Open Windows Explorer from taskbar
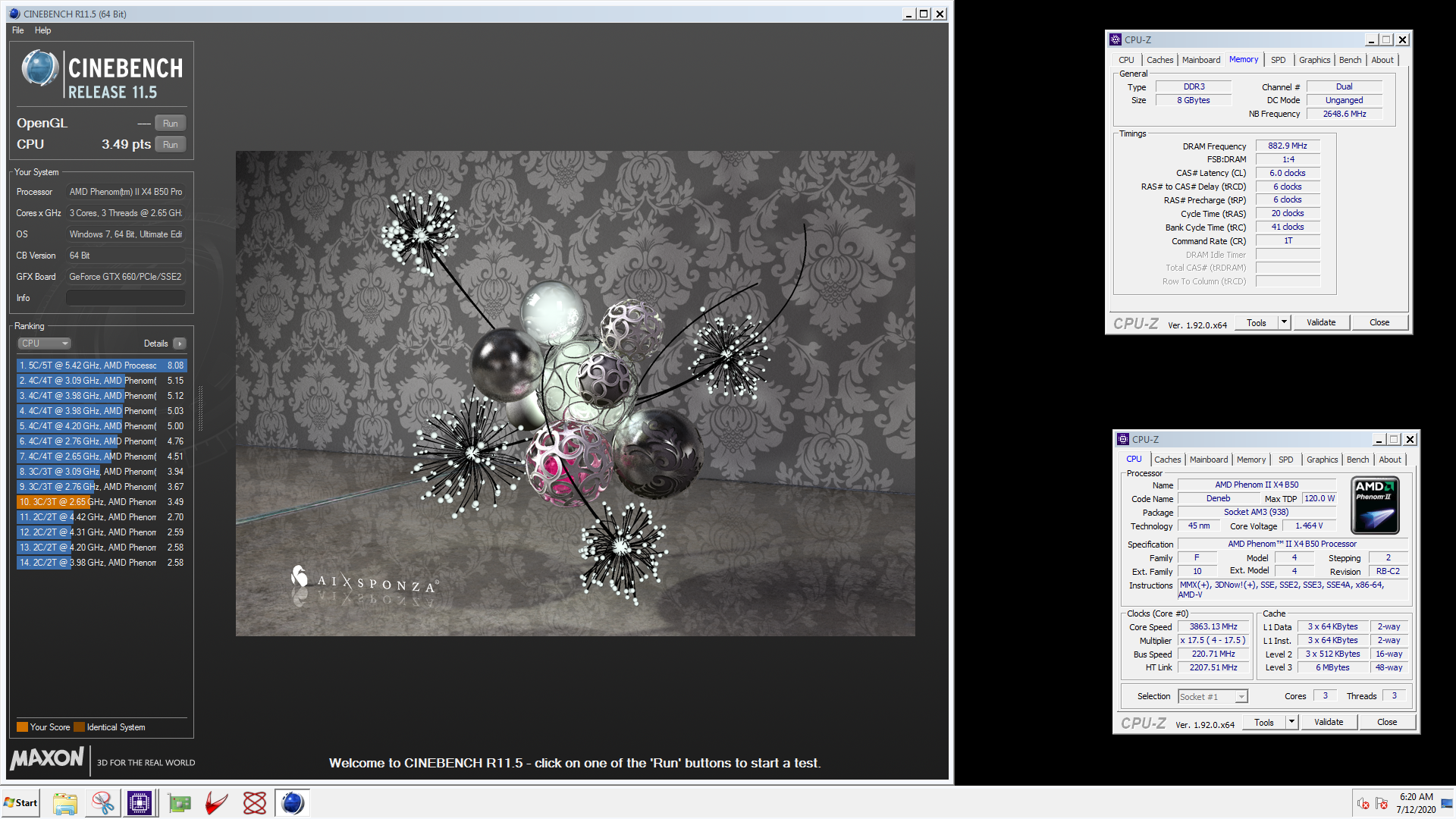The width and height of the screenshot is (1456, 819). coord(64,802)
